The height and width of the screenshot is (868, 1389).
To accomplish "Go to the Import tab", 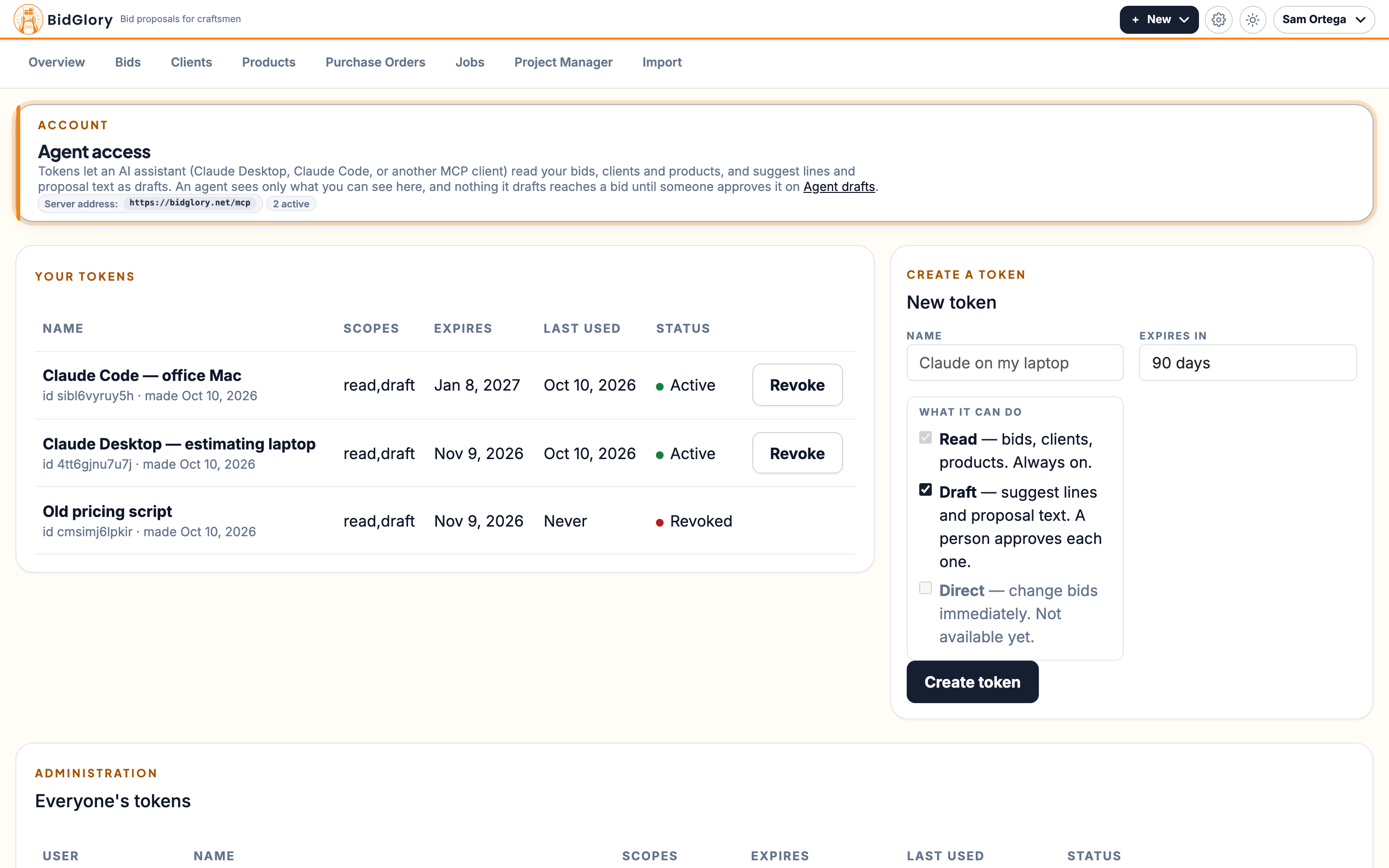I will pyautogui.click(x=662, y=62).
